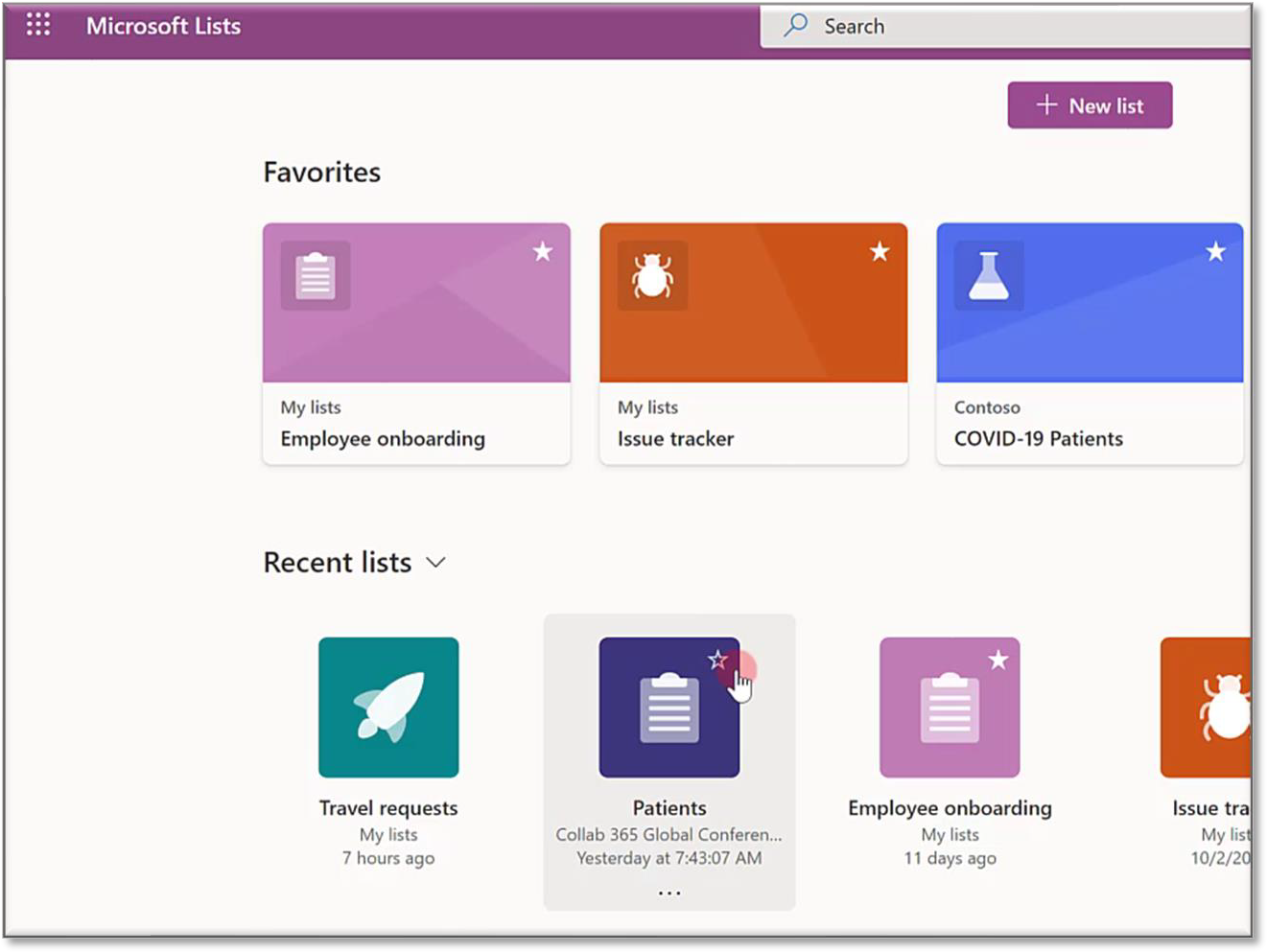Click the Search input field
Screen dimensions: 1267x952
(1006, 26)
